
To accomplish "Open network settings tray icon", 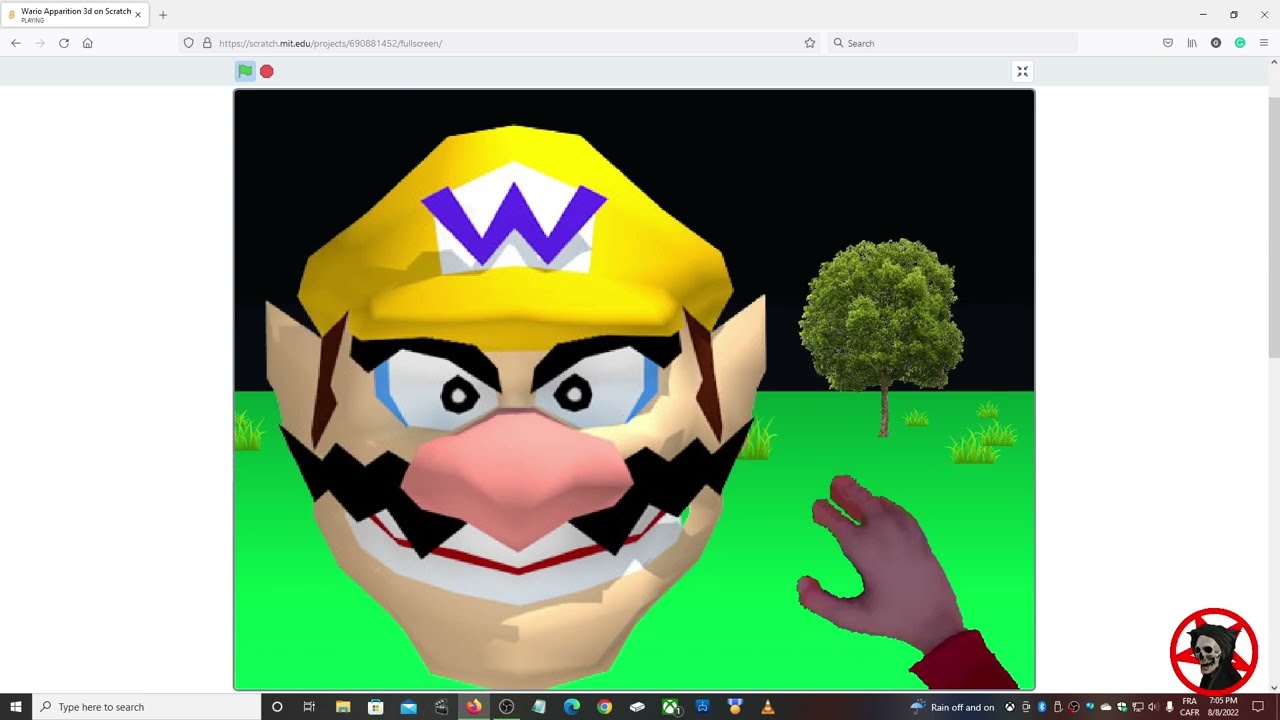I will (x=1138, y=707).
